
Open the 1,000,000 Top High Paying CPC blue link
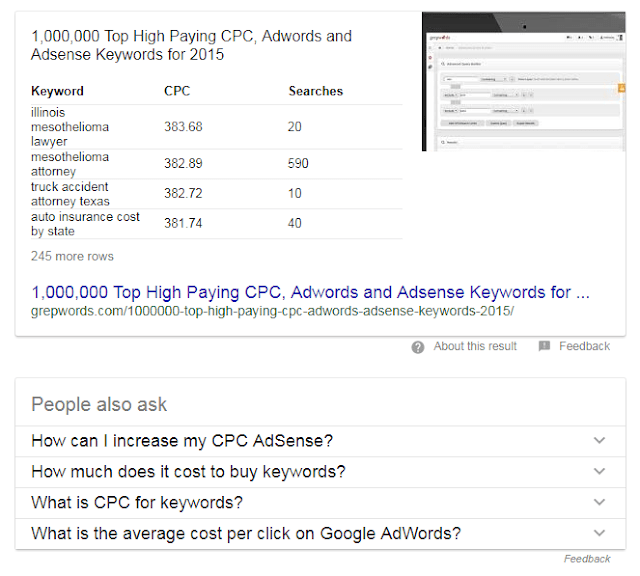pyautogui.click(x=310, y=292)
